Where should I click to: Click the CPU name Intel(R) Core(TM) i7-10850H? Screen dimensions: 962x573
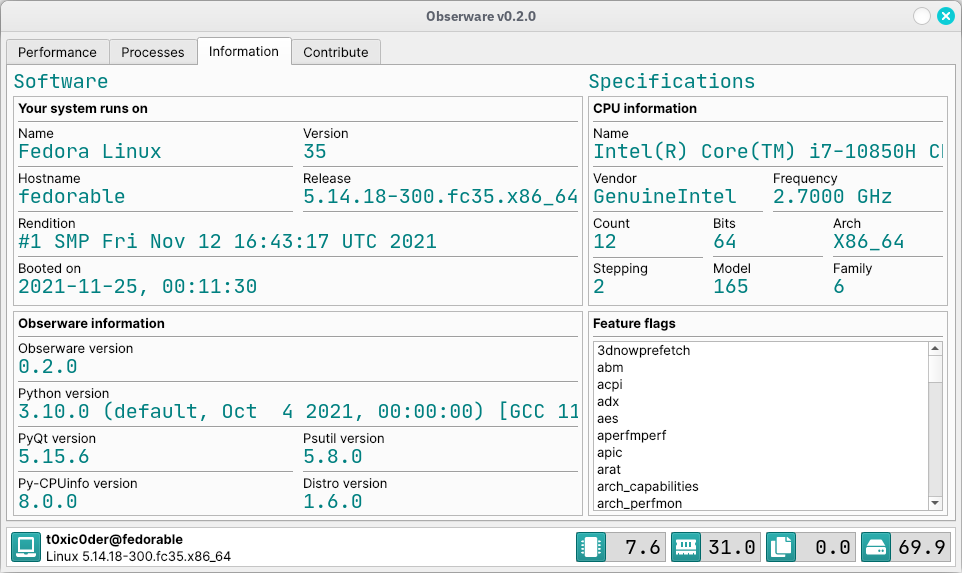768,152
